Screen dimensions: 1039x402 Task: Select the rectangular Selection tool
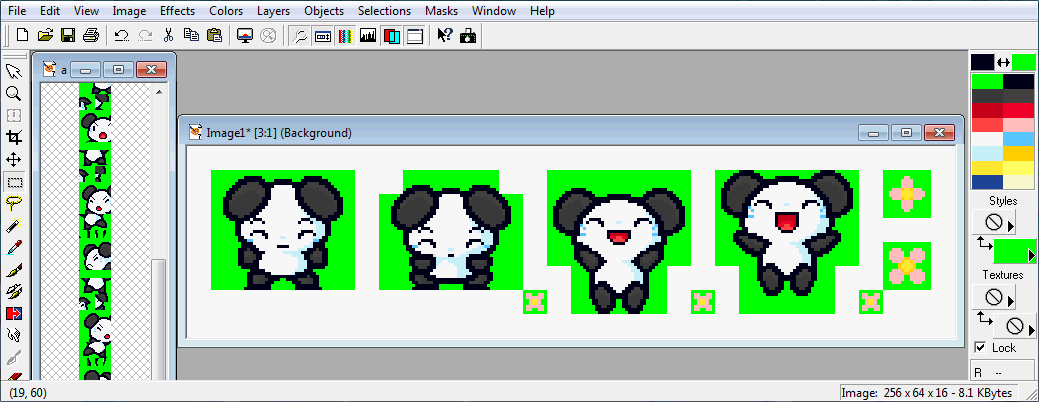[13, 181]
